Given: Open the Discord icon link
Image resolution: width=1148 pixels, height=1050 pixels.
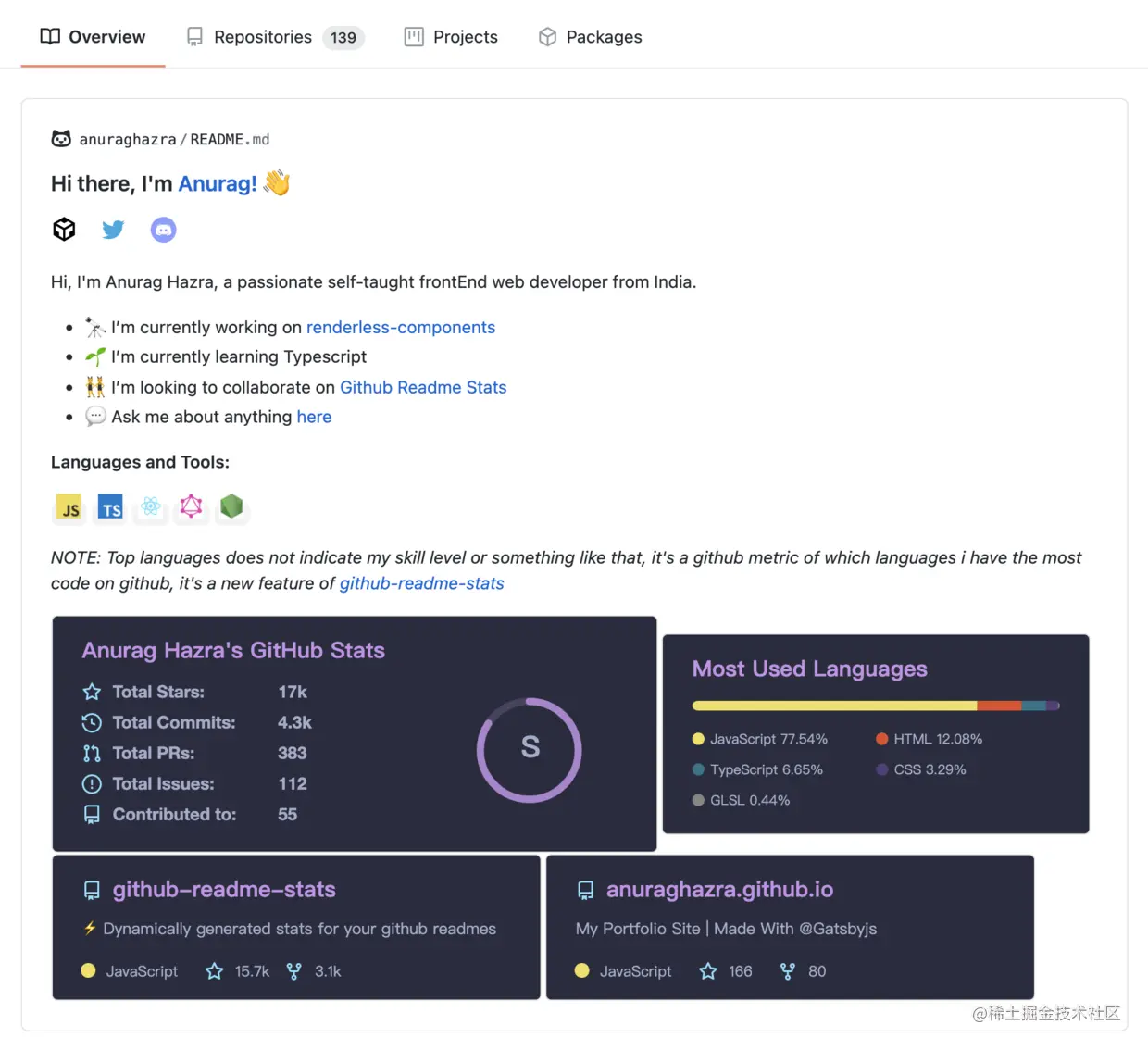Looking at the screenshot, I should [x=163, y=230].
